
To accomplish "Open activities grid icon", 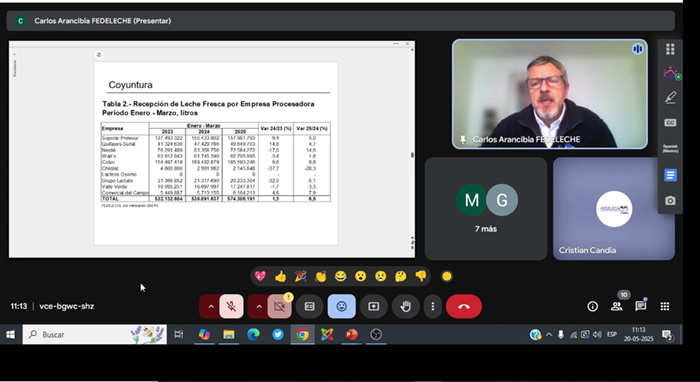I will (x=665, y=306).
